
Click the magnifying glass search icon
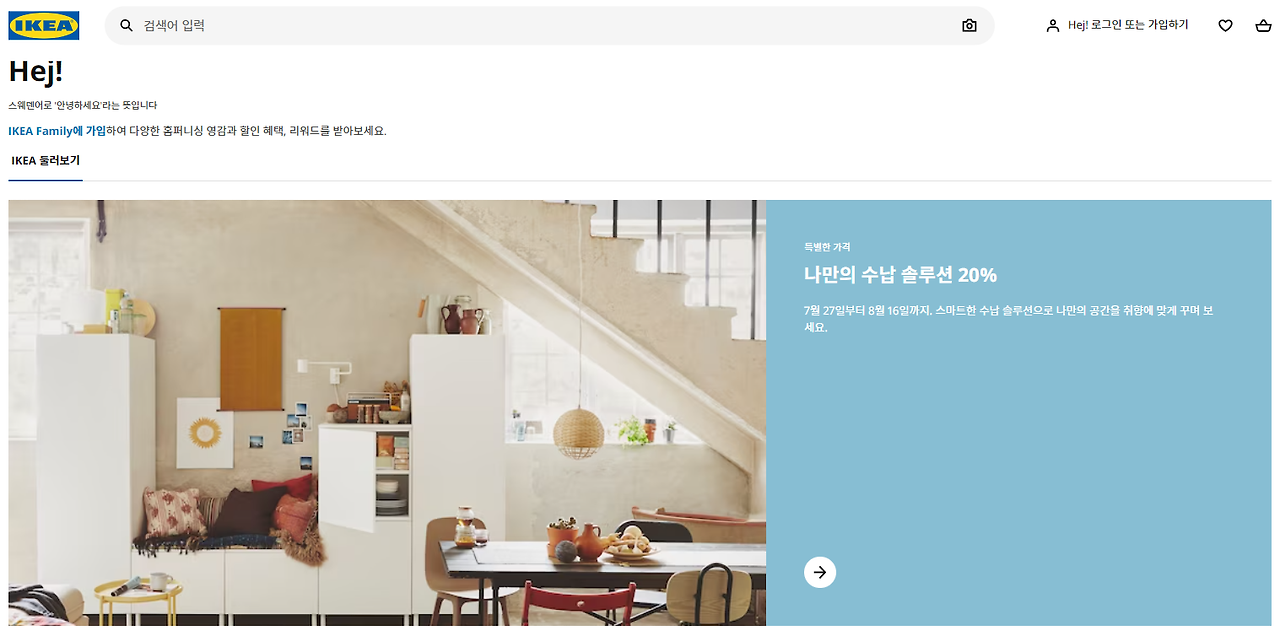click(x=126, y=26)
